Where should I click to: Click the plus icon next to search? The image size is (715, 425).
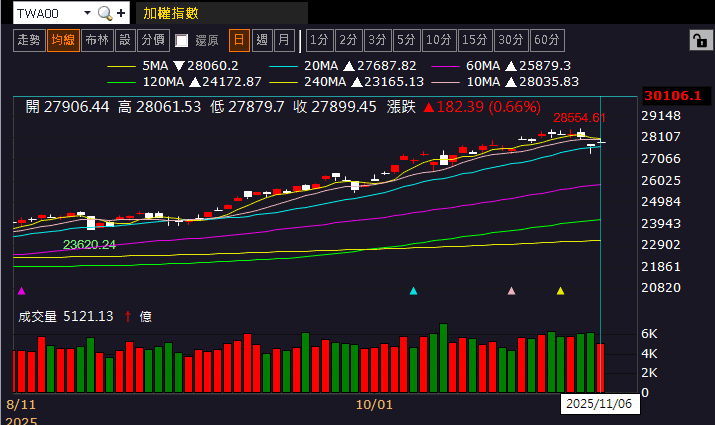pos(121,13)
